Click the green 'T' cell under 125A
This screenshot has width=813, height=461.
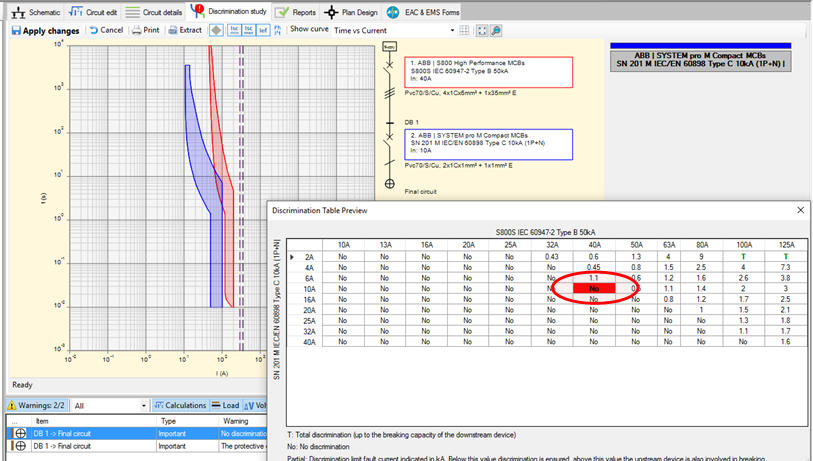(786, 257)
